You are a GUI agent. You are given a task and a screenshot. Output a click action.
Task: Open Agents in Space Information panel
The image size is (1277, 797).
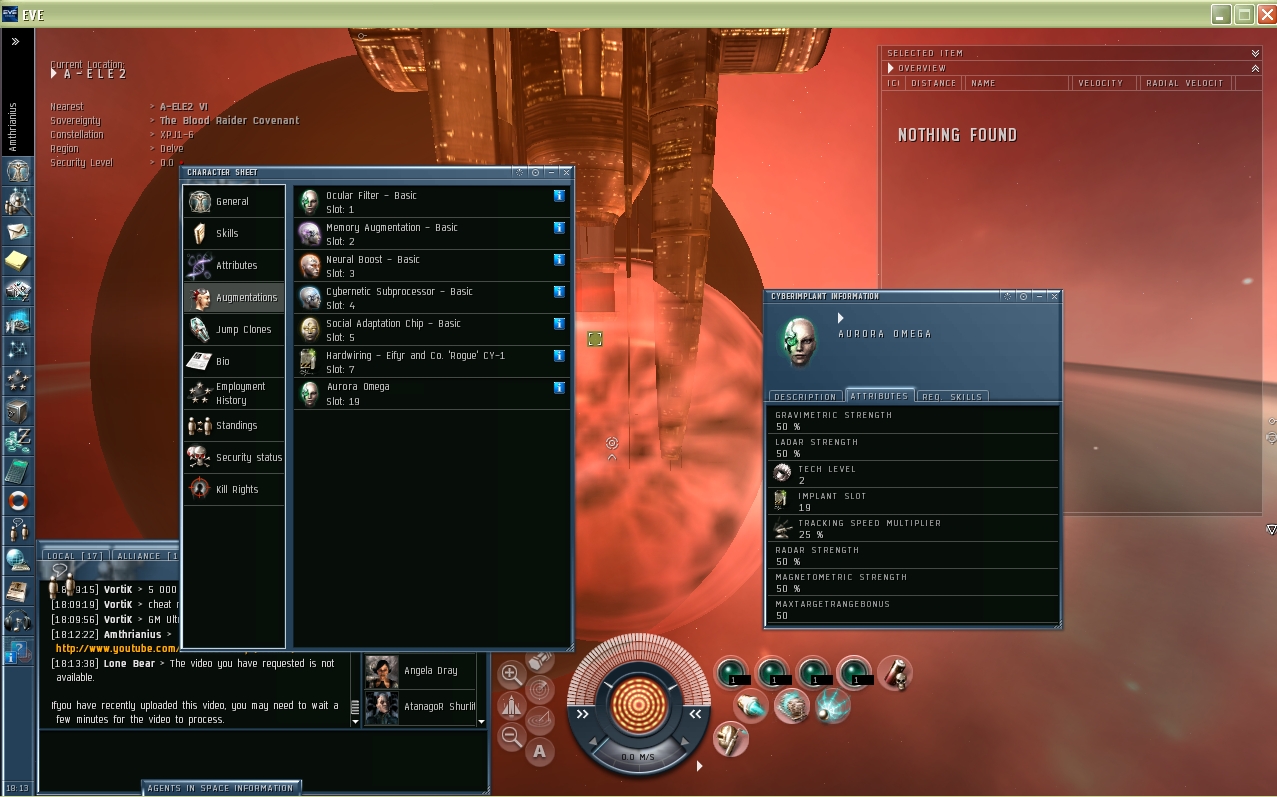[x=221, y=788]
